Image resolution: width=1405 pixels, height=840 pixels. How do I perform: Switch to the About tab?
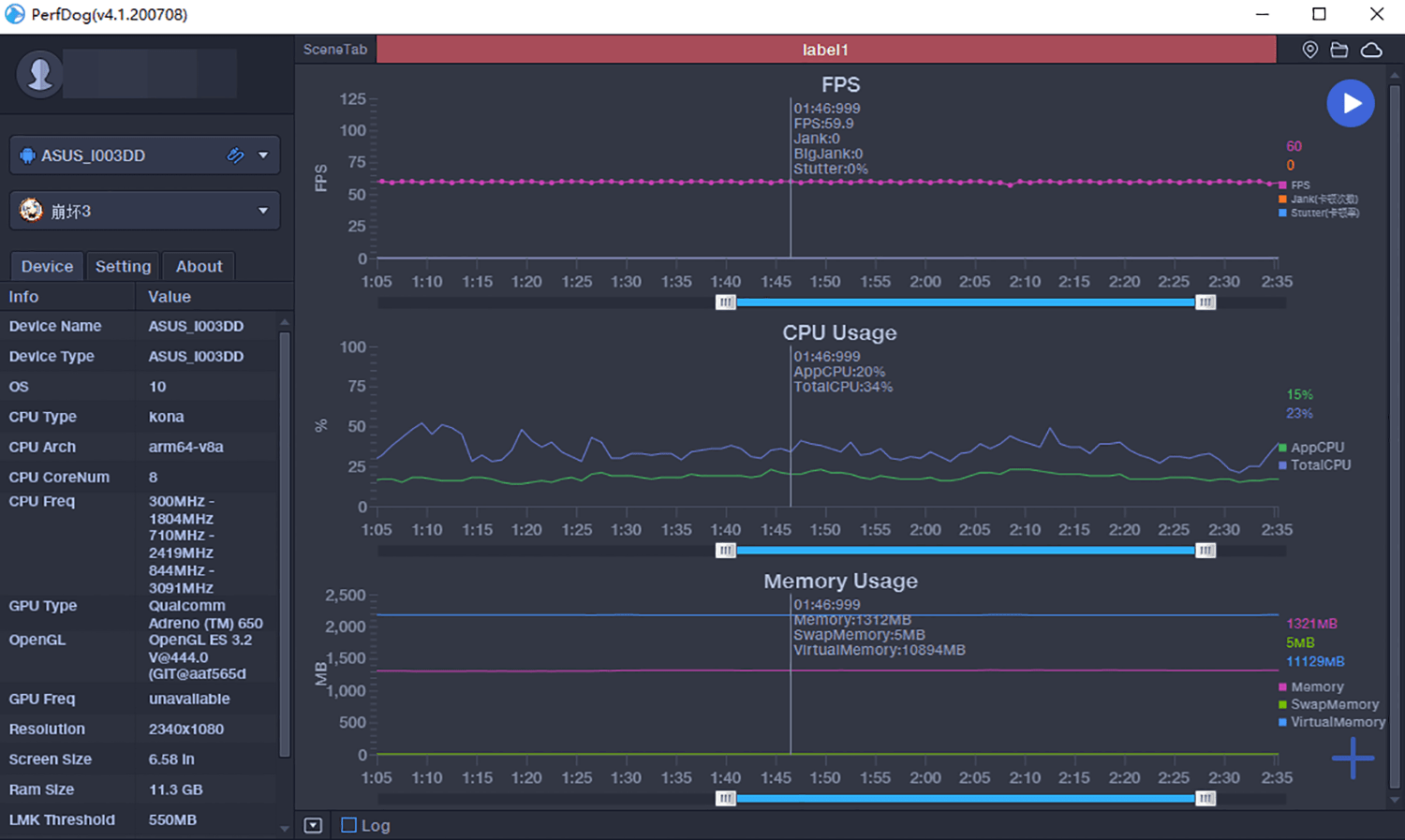pyautogui.click(x=200, y=266)
